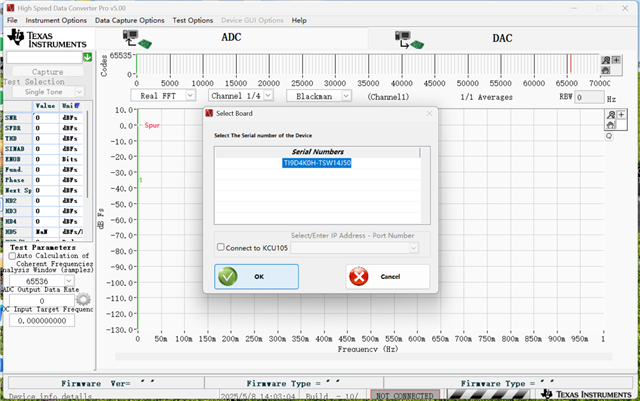The image size is (640, 401).
Task: Click the SNR row value cell
Action: coord(46,118)
